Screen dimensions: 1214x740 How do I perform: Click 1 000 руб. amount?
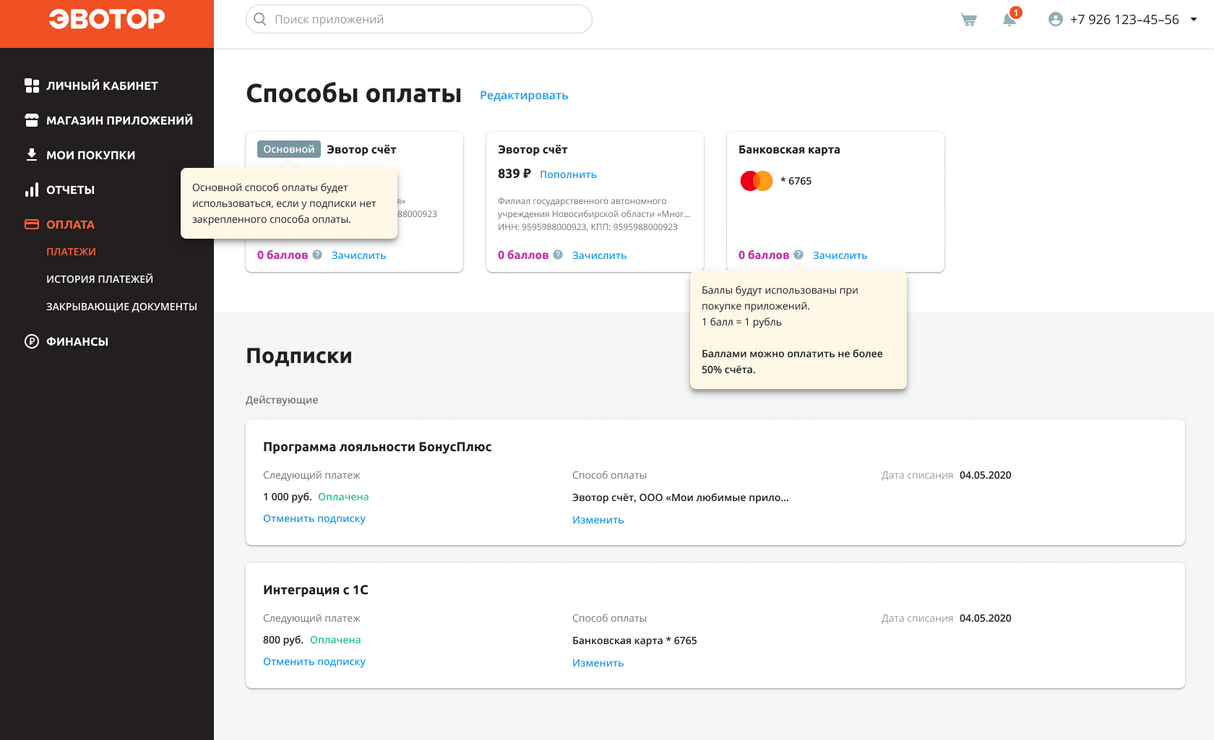click(x=287, y=497)
